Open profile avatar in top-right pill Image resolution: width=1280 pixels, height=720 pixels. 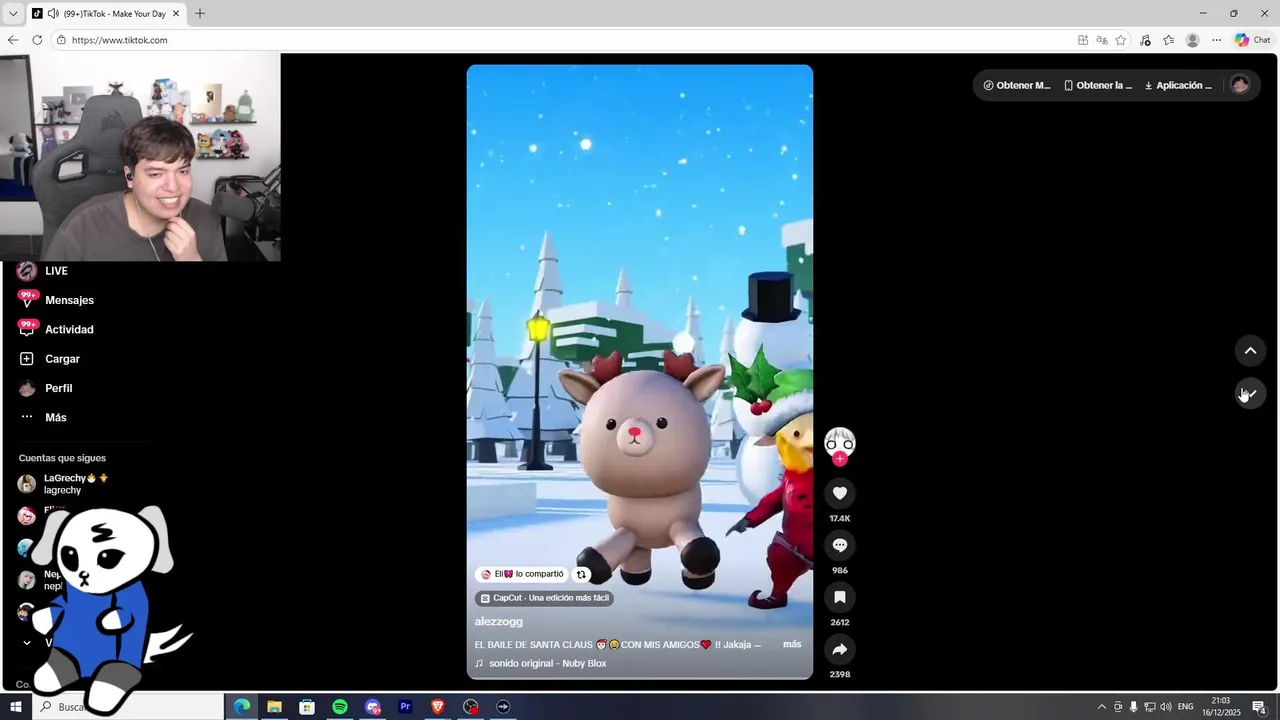[1240, 85]
